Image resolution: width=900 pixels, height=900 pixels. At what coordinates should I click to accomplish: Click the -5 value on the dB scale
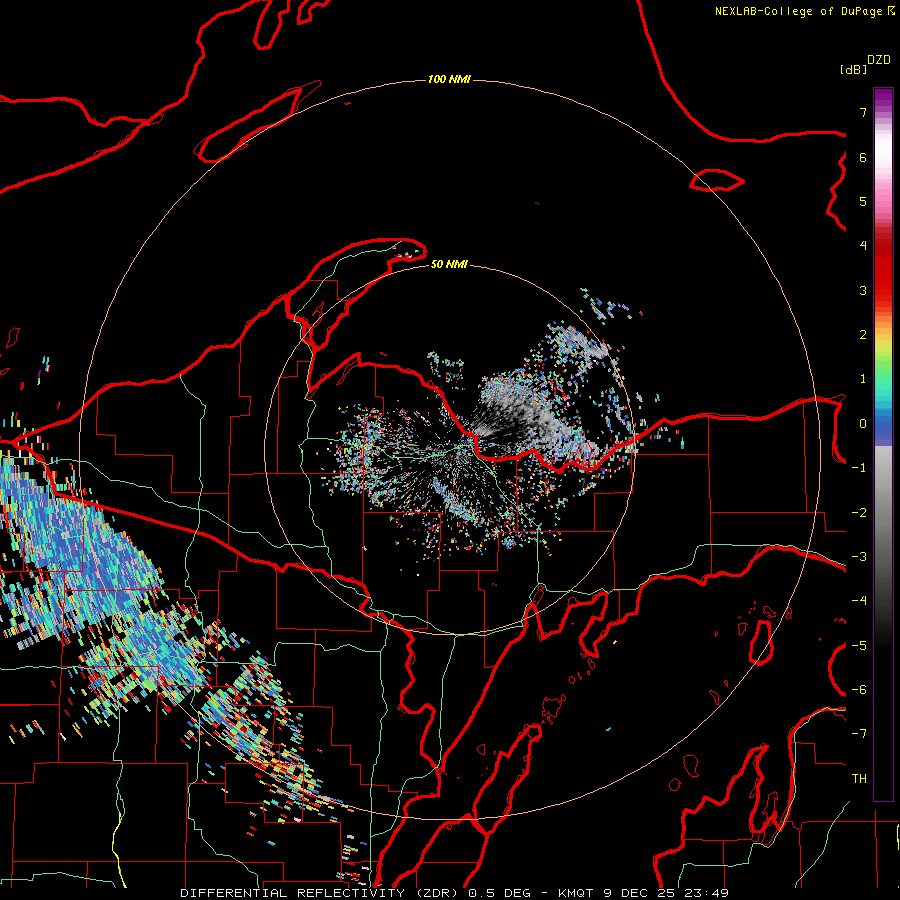(859, 646)
